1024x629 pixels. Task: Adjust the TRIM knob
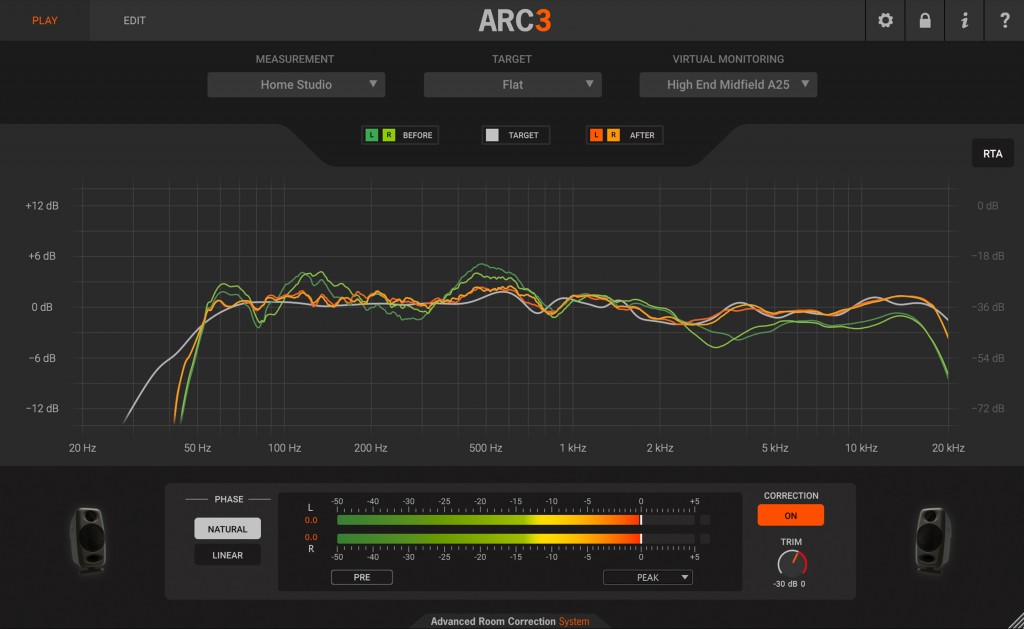(791, 562)
